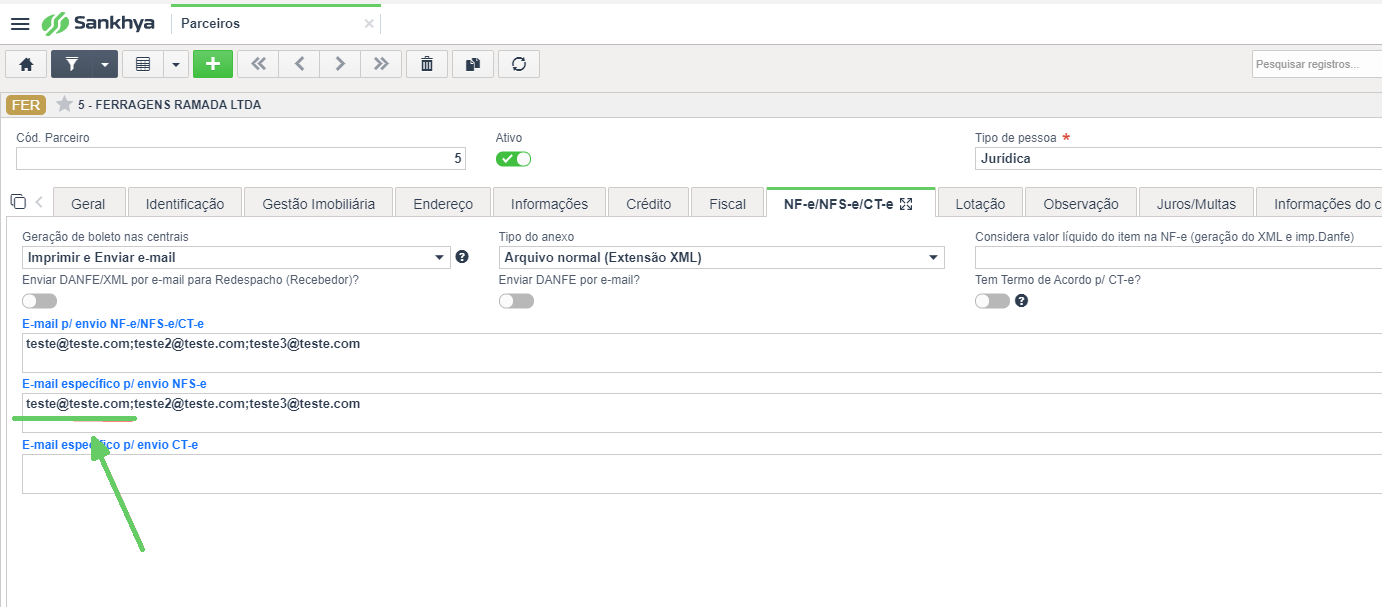Image resolution: width=1382 pixels, height=607 pixels.
Task: Mark partner as favorite with star
Action: pyautogui.click(x=64, y=104)
